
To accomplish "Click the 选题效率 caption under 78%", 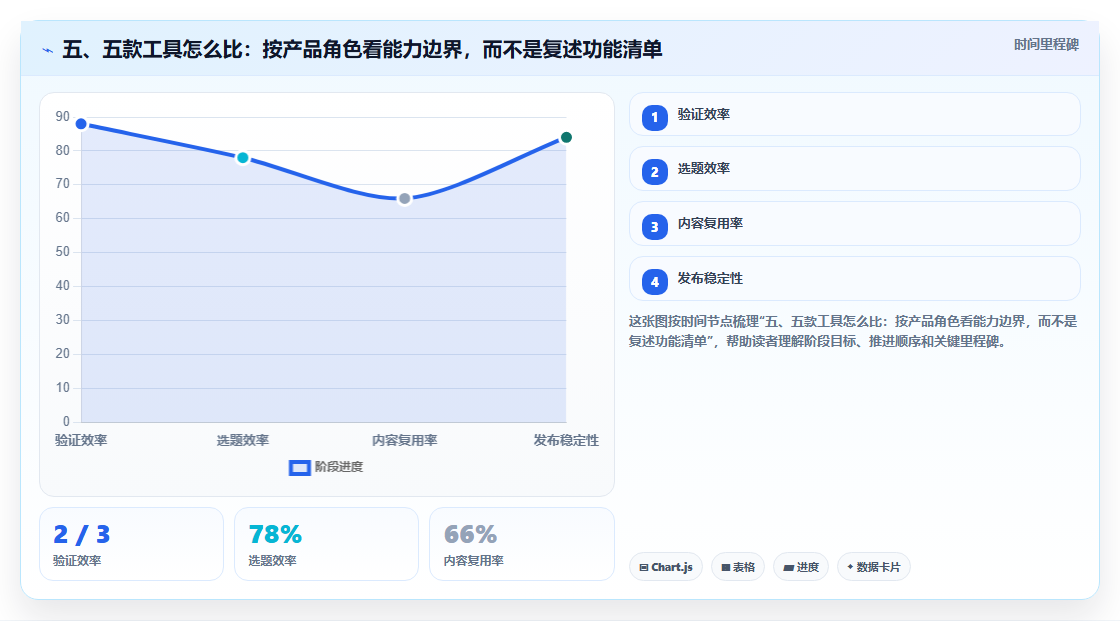I will [x=272, y=561].
